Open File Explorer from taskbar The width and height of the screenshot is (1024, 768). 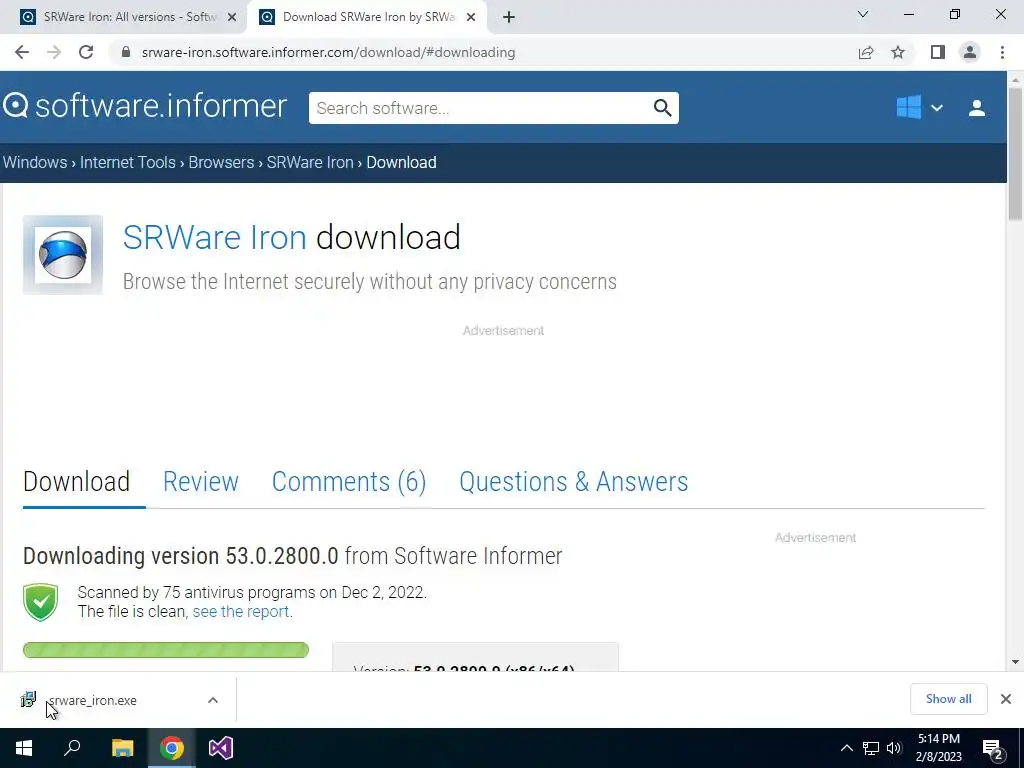[122, 748]
